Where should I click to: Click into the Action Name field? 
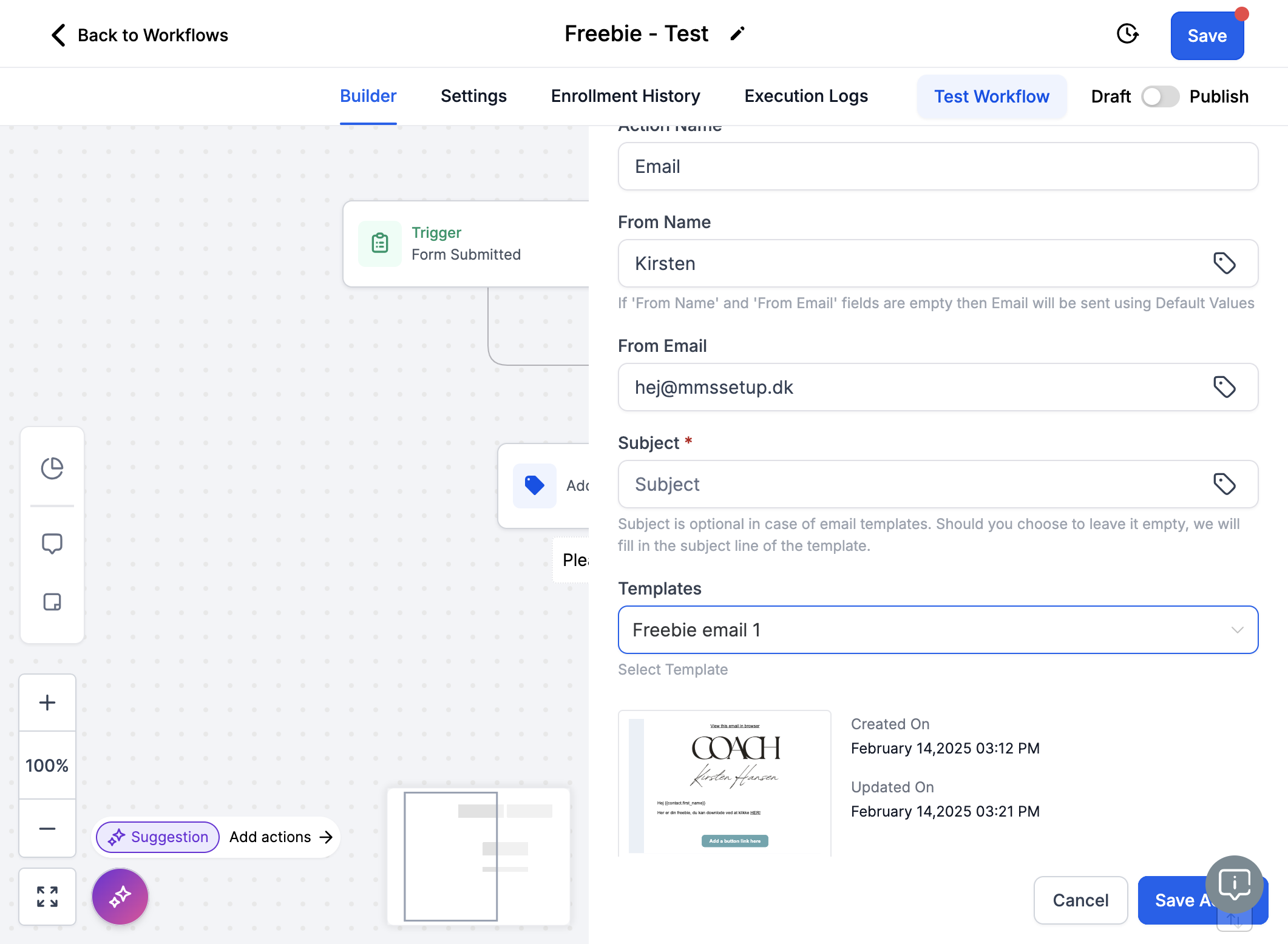[x=938, y=166]
